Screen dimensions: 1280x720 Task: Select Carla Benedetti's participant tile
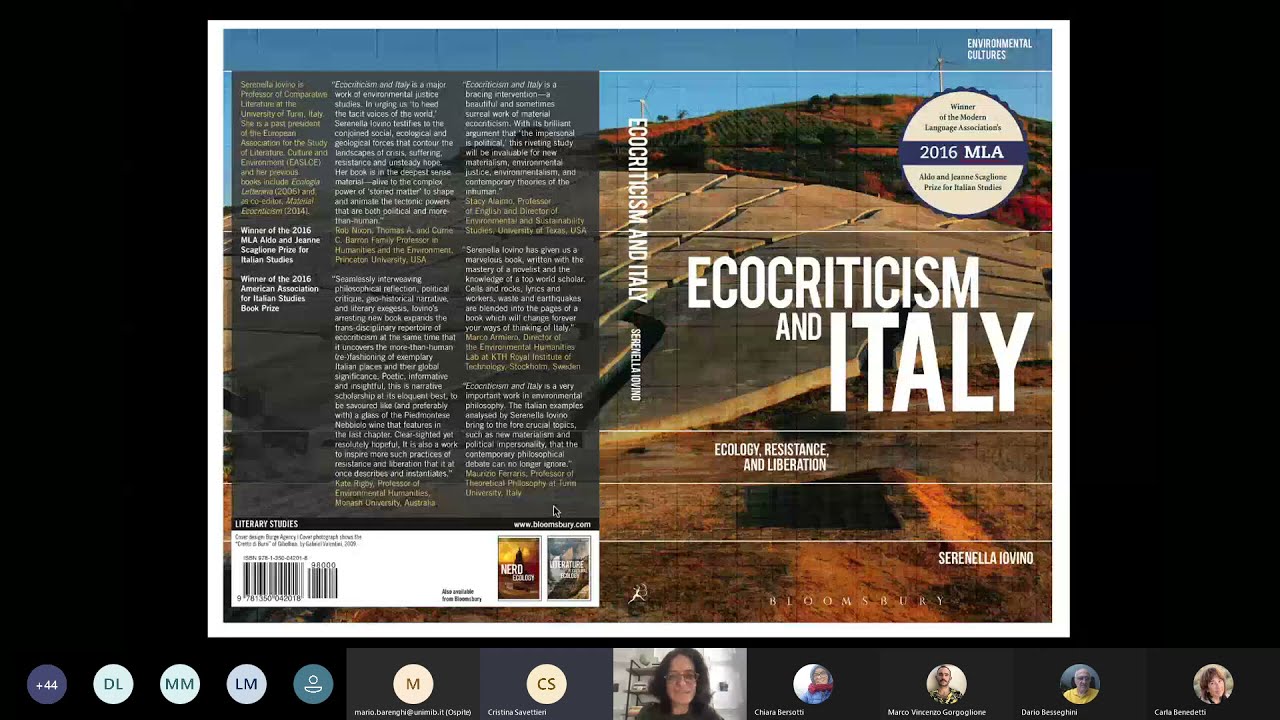(1213, 684)
